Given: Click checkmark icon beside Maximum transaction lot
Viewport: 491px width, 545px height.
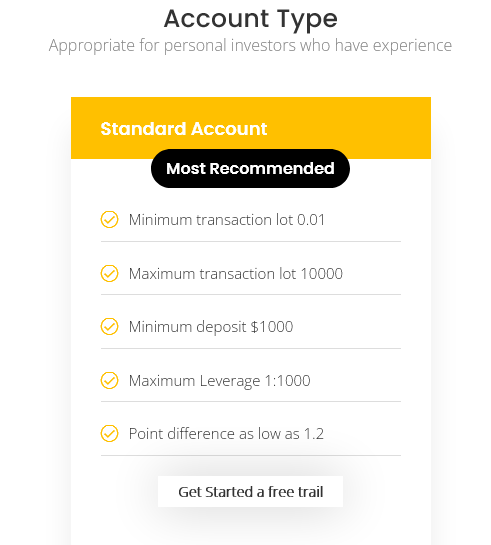Looking at the screenshot, I should tap(109, 273).
